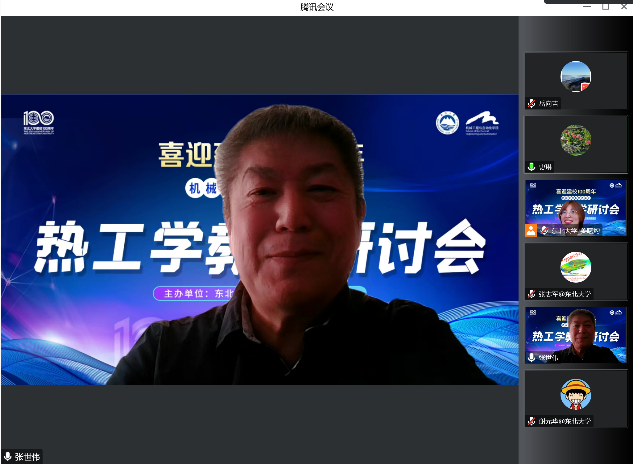
Task: Select the landscape photo avatar participant
Action: click(x=575, y=76)
